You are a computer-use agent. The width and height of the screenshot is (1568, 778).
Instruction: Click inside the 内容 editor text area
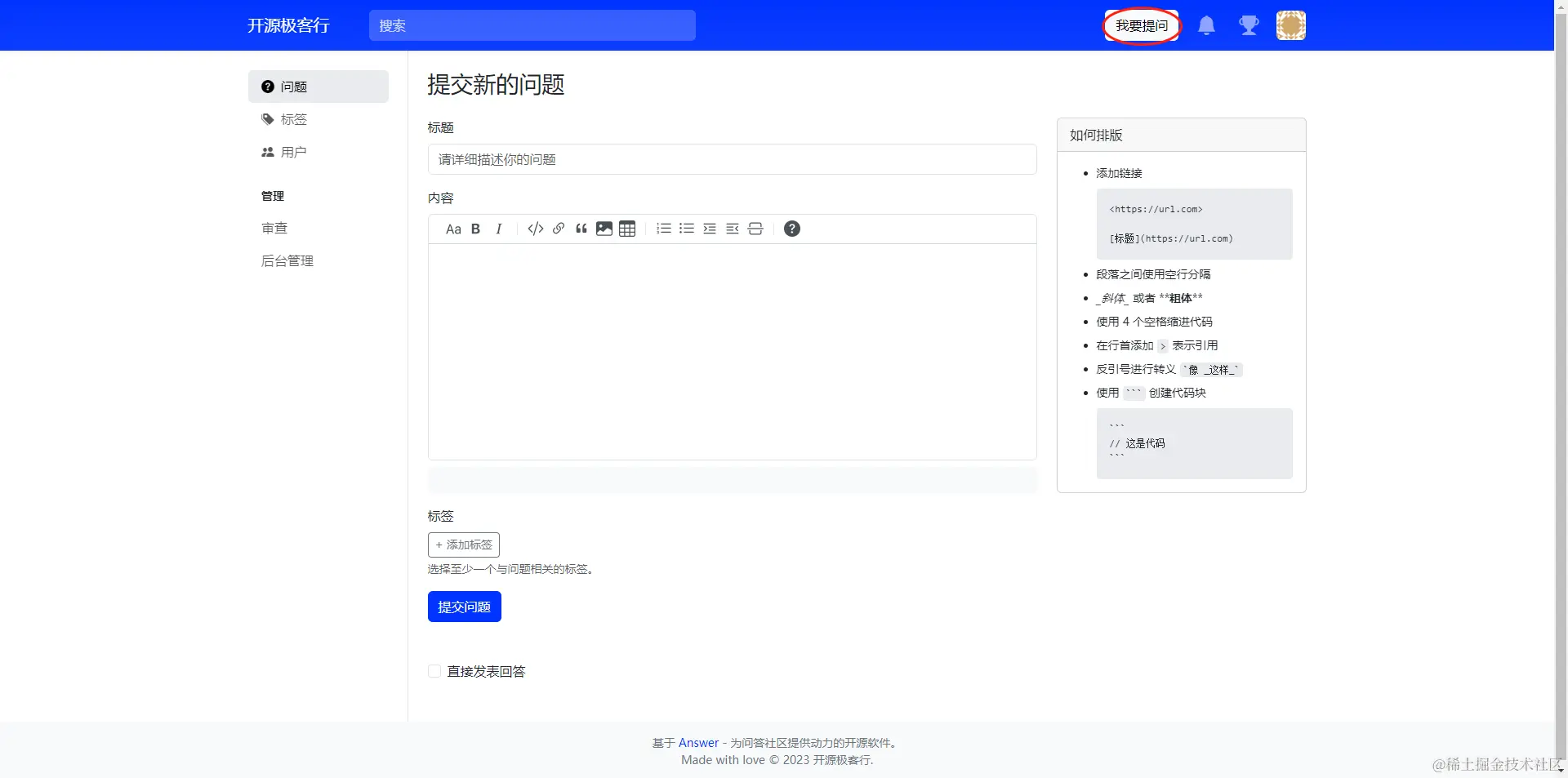pos(733,352)
